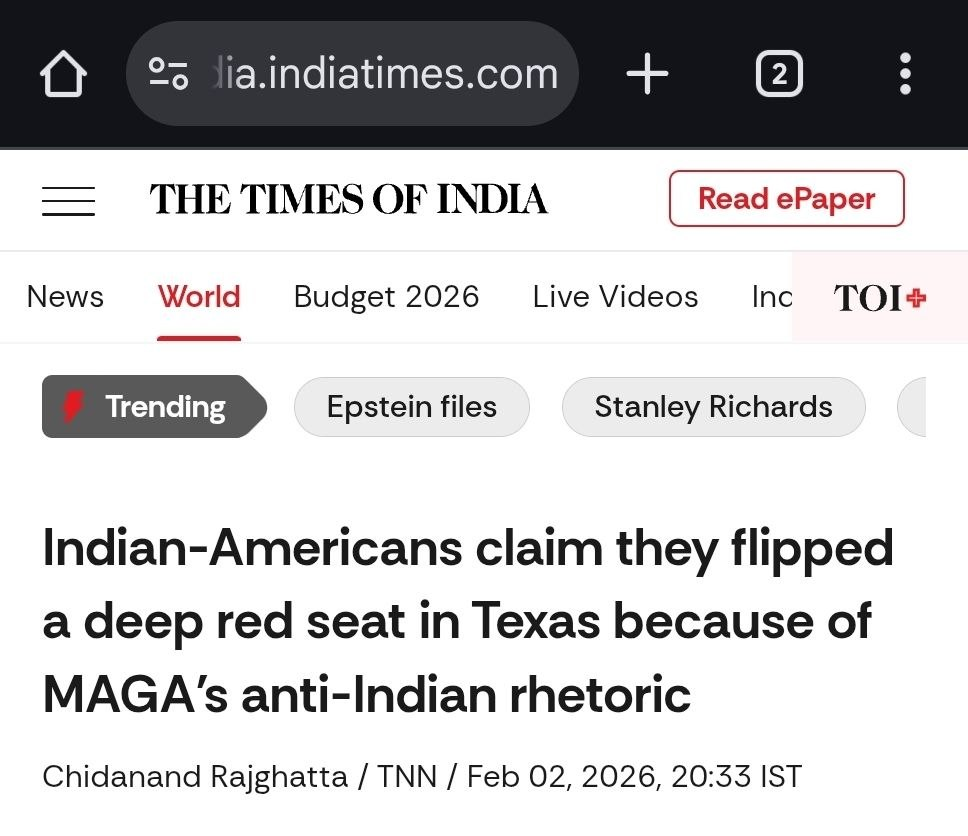Viewport: 968px width, 836px height.
Task: Tap the browser home icon
Action: [x=63, y=74]
